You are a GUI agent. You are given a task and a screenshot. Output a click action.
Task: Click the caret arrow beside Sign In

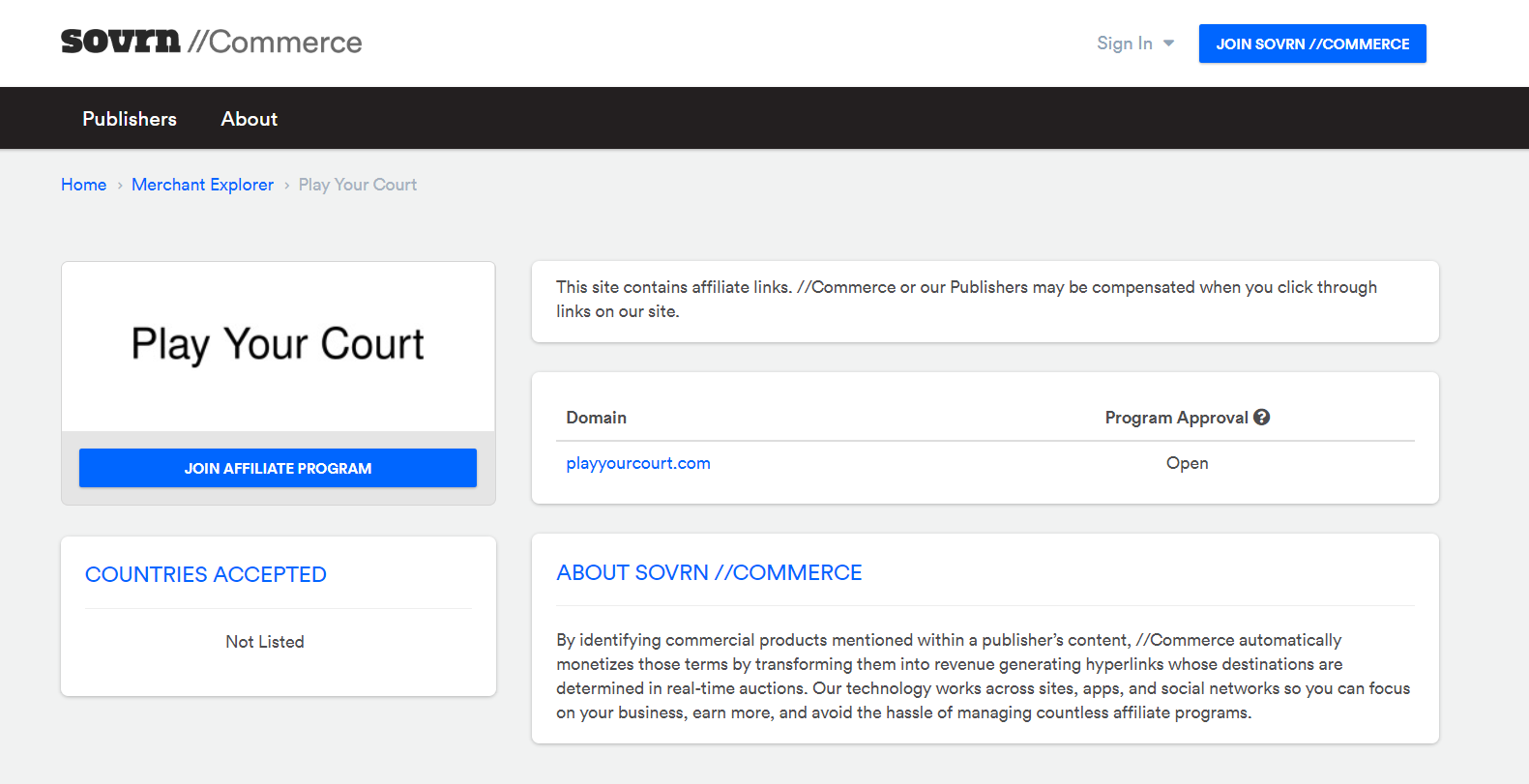(1168, 44)
